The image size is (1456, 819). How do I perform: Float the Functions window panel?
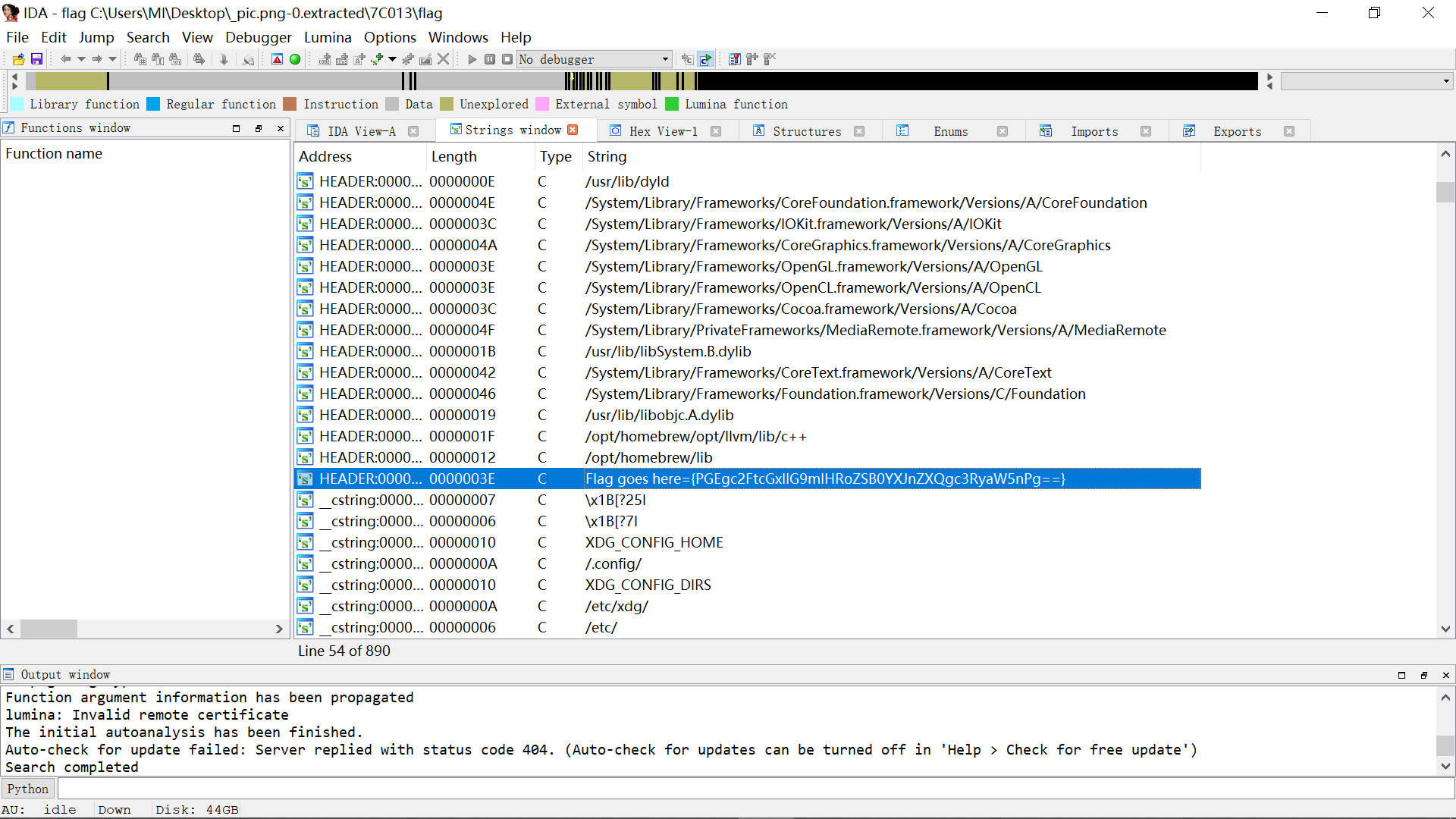(x=259, y=128)
